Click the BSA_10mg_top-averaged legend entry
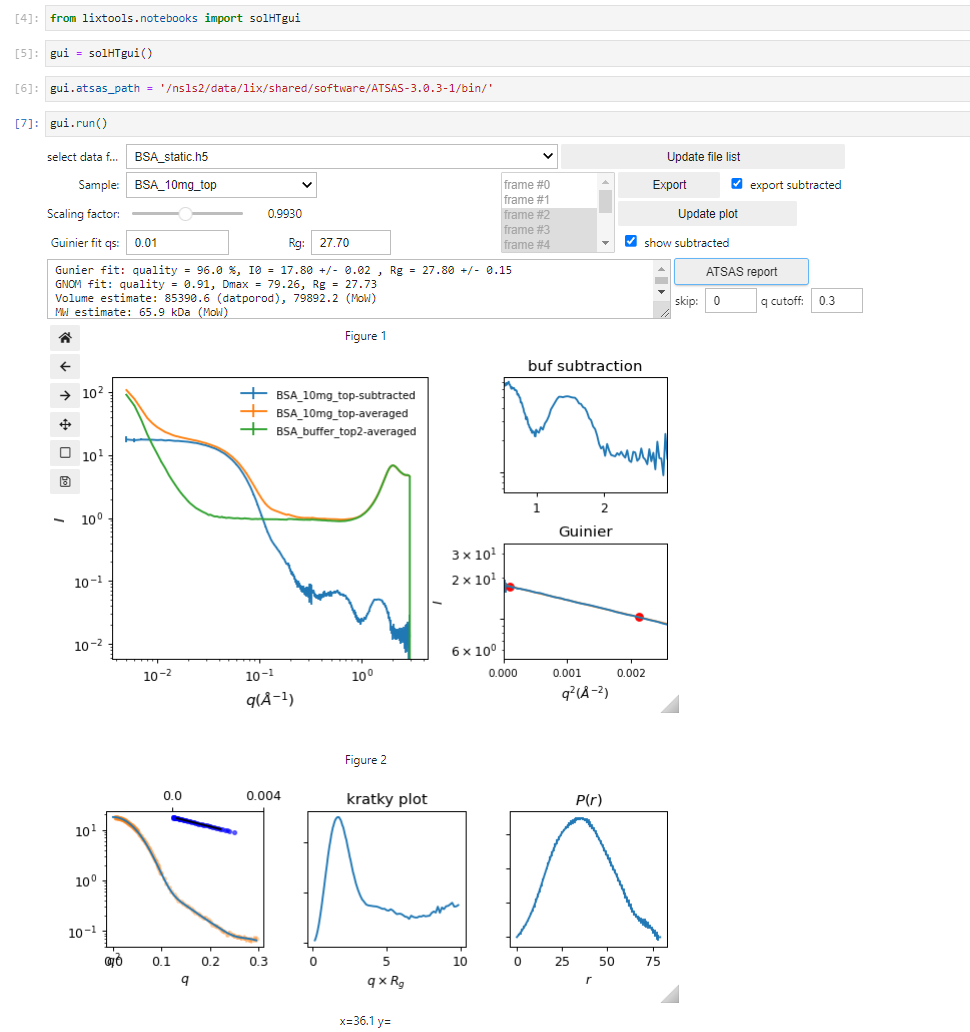Screen dimensions: 970x1032 tap(324, 413)
